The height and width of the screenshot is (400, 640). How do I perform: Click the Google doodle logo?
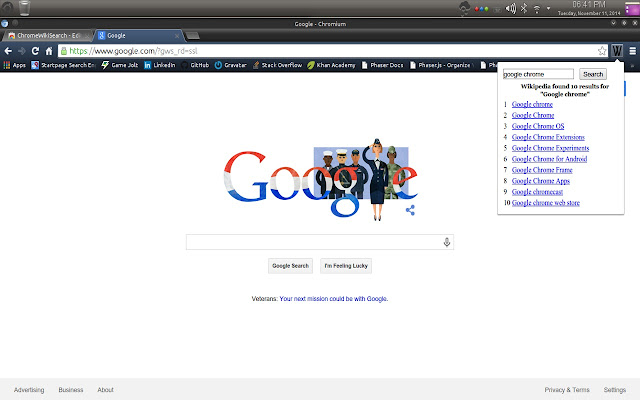point(320,180)
